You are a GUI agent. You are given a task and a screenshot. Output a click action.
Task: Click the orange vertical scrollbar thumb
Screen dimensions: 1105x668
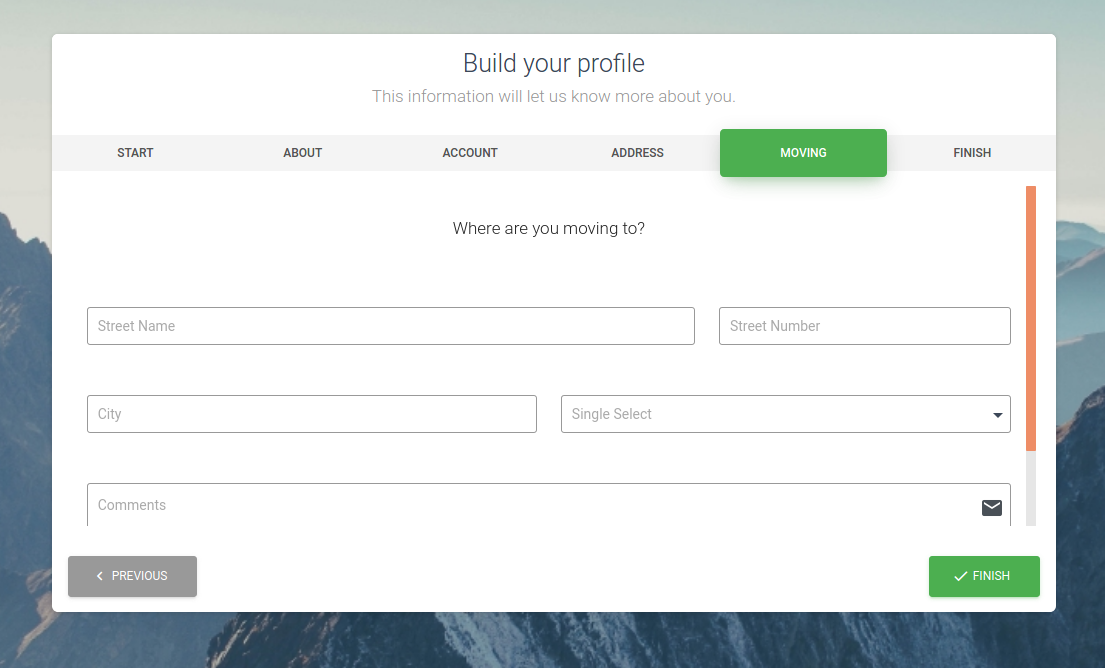(x=1031, y=318)
